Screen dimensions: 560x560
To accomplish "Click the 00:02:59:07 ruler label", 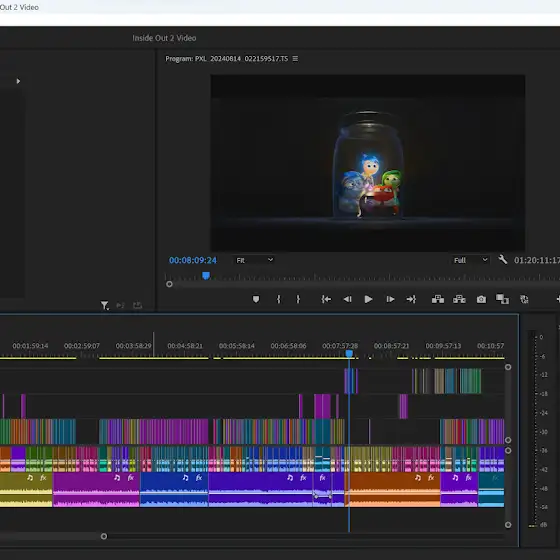I will [82, 346].
